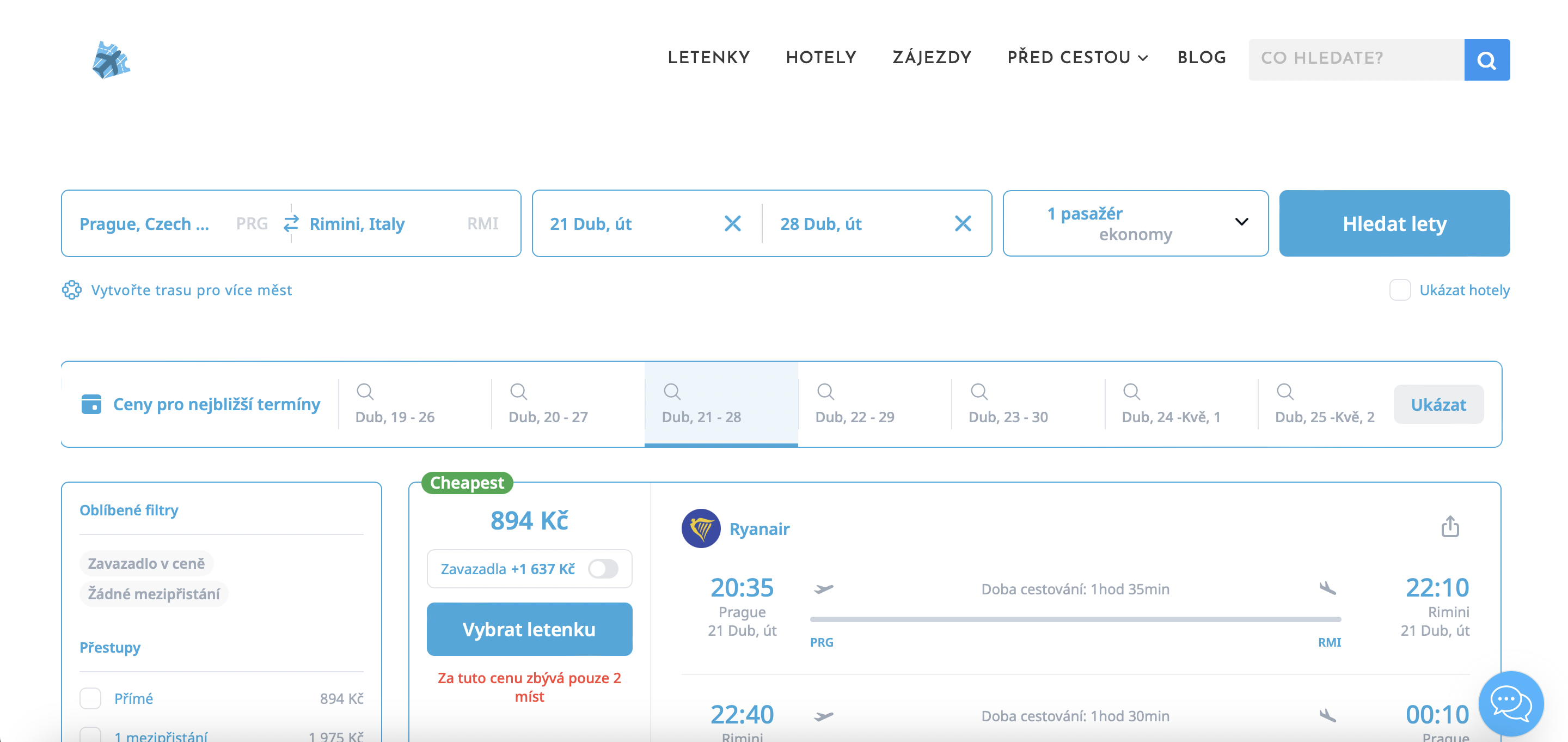Click the Ryanair airline logo
The image size is (1568, 742).
click(x=701, y=528)
